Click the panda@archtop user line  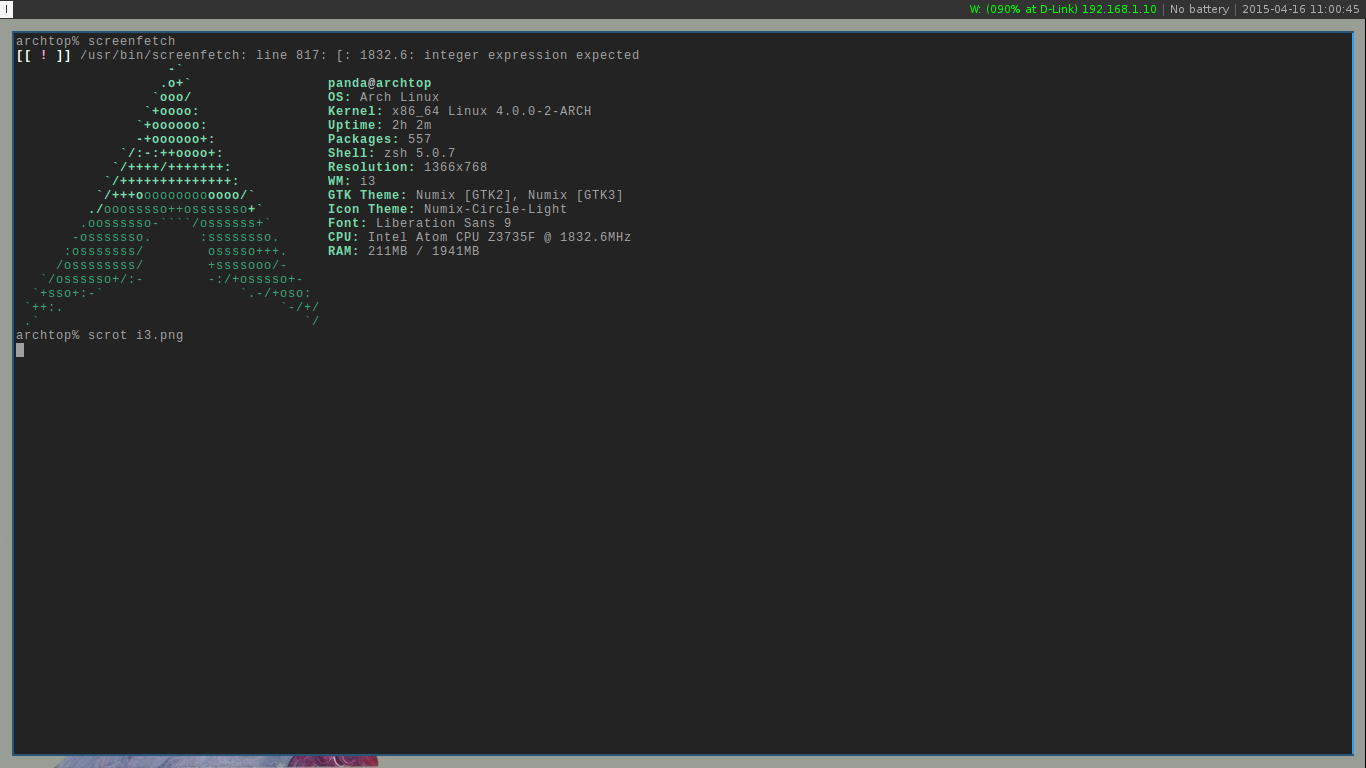380,83
